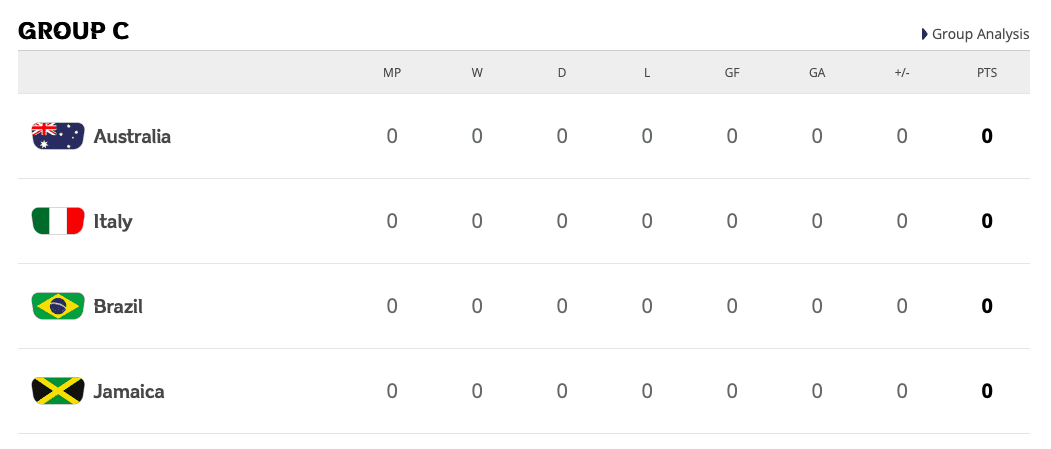This screenshot has width=1051, height=449.
Task: Click the MP column header
Action: (392, 73)
